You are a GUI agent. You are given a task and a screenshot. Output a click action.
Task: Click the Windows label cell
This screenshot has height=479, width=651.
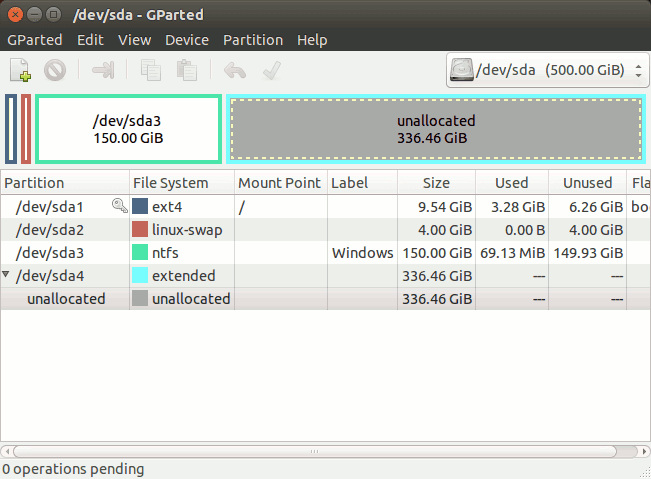click(x=362, y=253)
